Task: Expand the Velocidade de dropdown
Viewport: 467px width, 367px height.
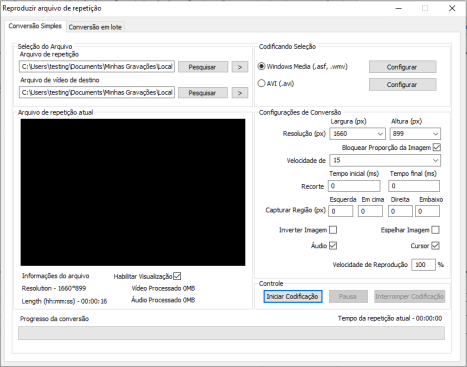Action: tap(385, 160)
